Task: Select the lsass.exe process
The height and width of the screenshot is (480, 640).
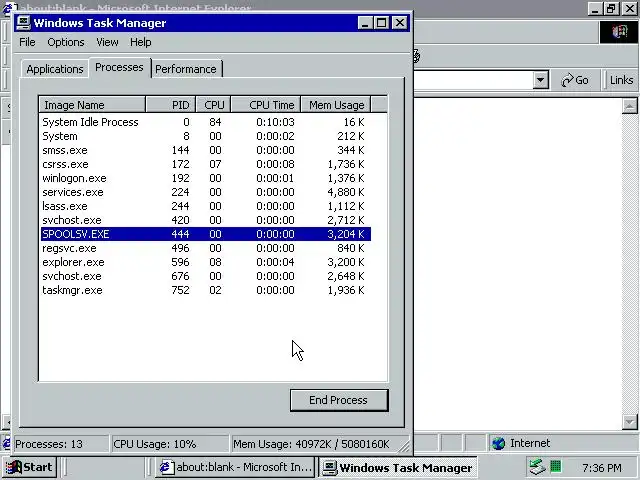Action: 206,206
